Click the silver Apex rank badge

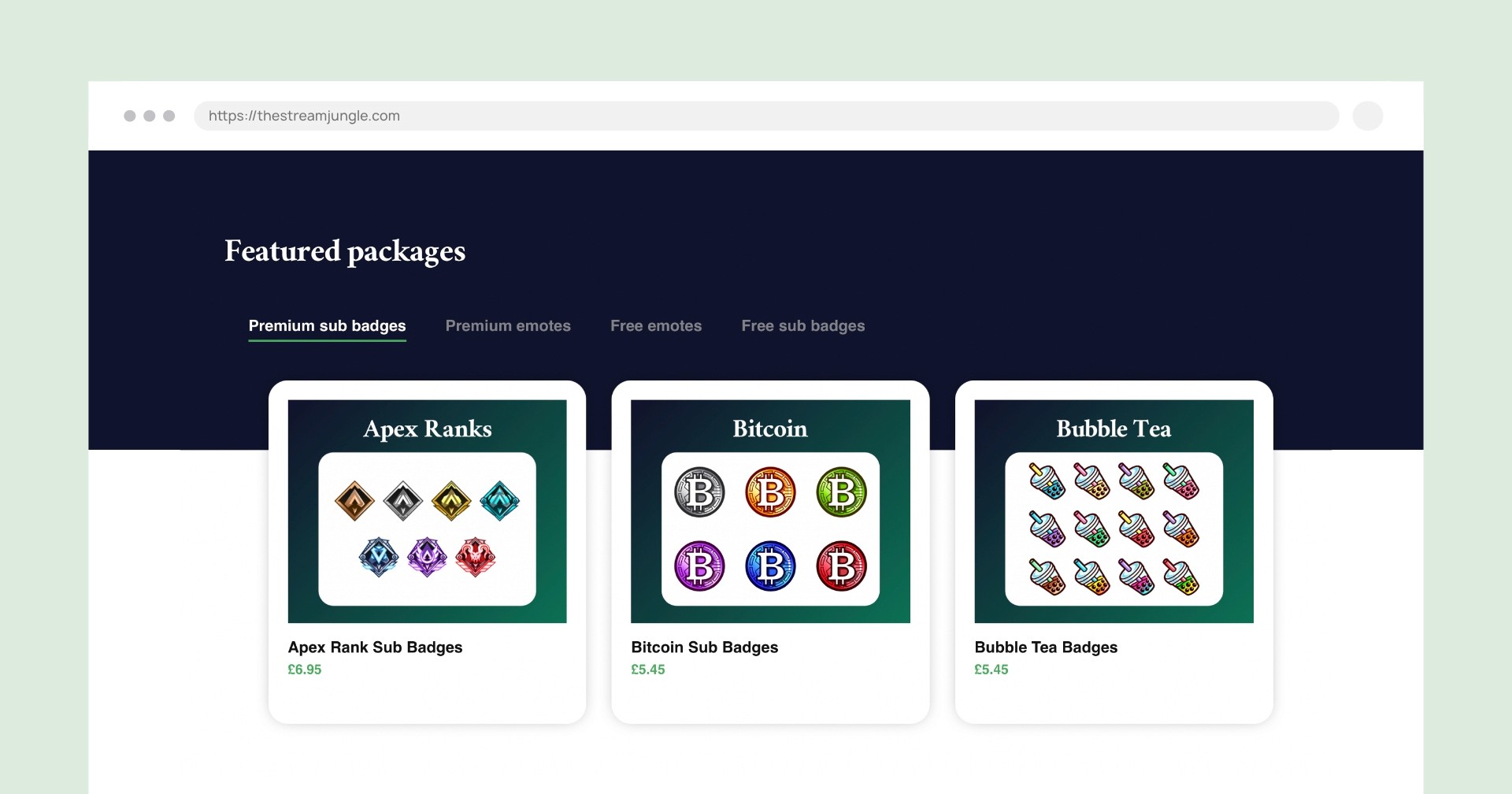(x=403, y=501)
